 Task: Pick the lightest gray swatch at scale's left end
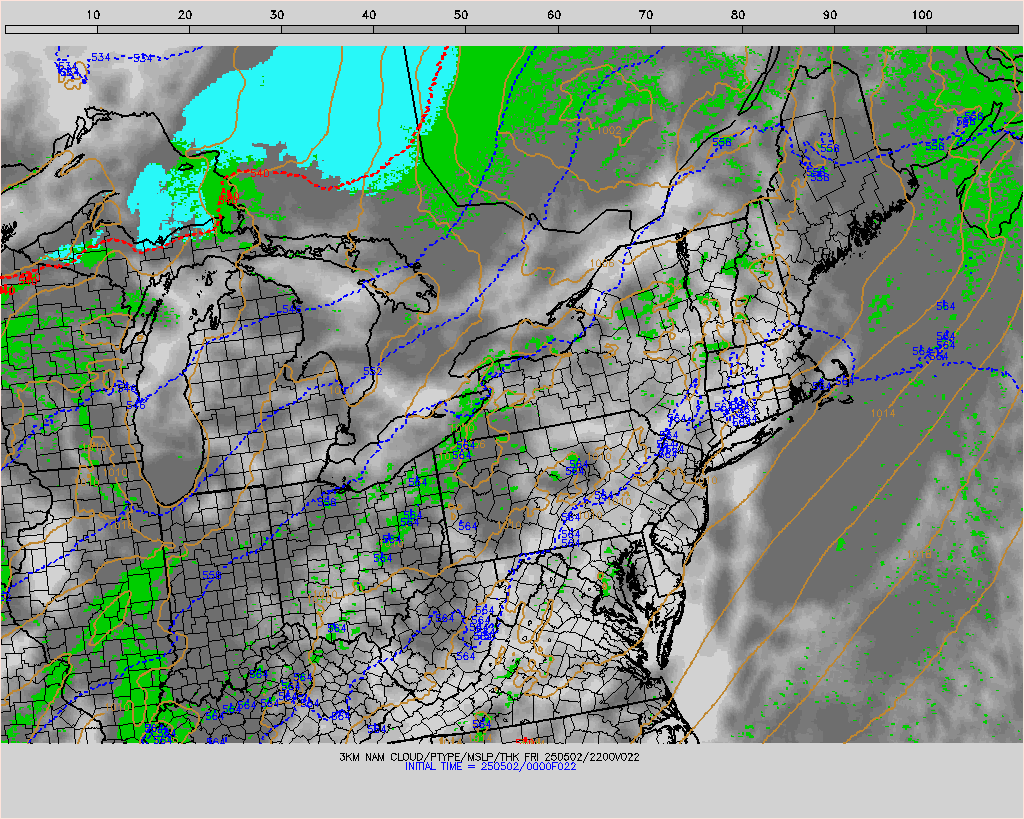coord(52,29)
